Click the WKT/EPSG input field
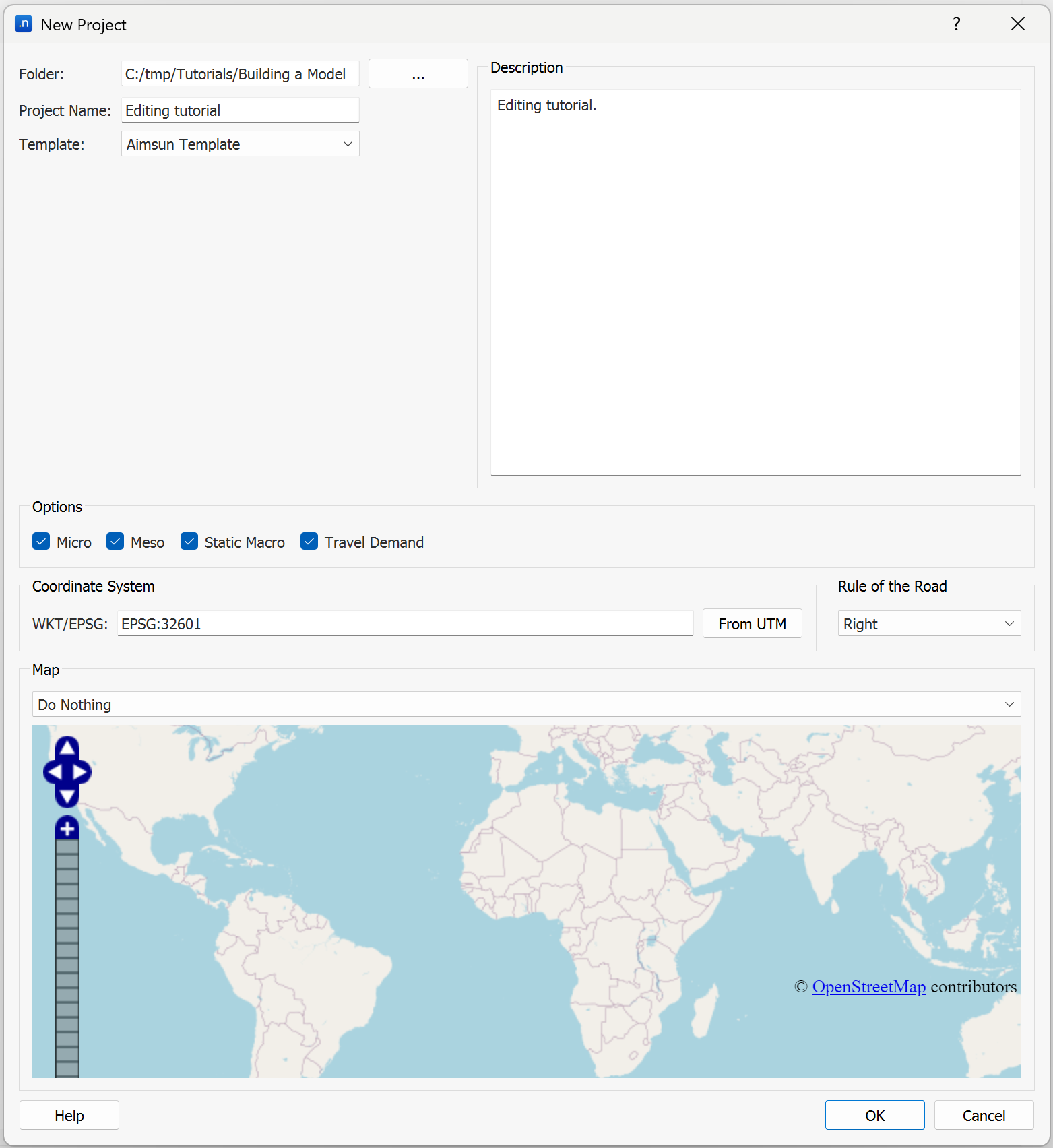 (x=405, y=624)
